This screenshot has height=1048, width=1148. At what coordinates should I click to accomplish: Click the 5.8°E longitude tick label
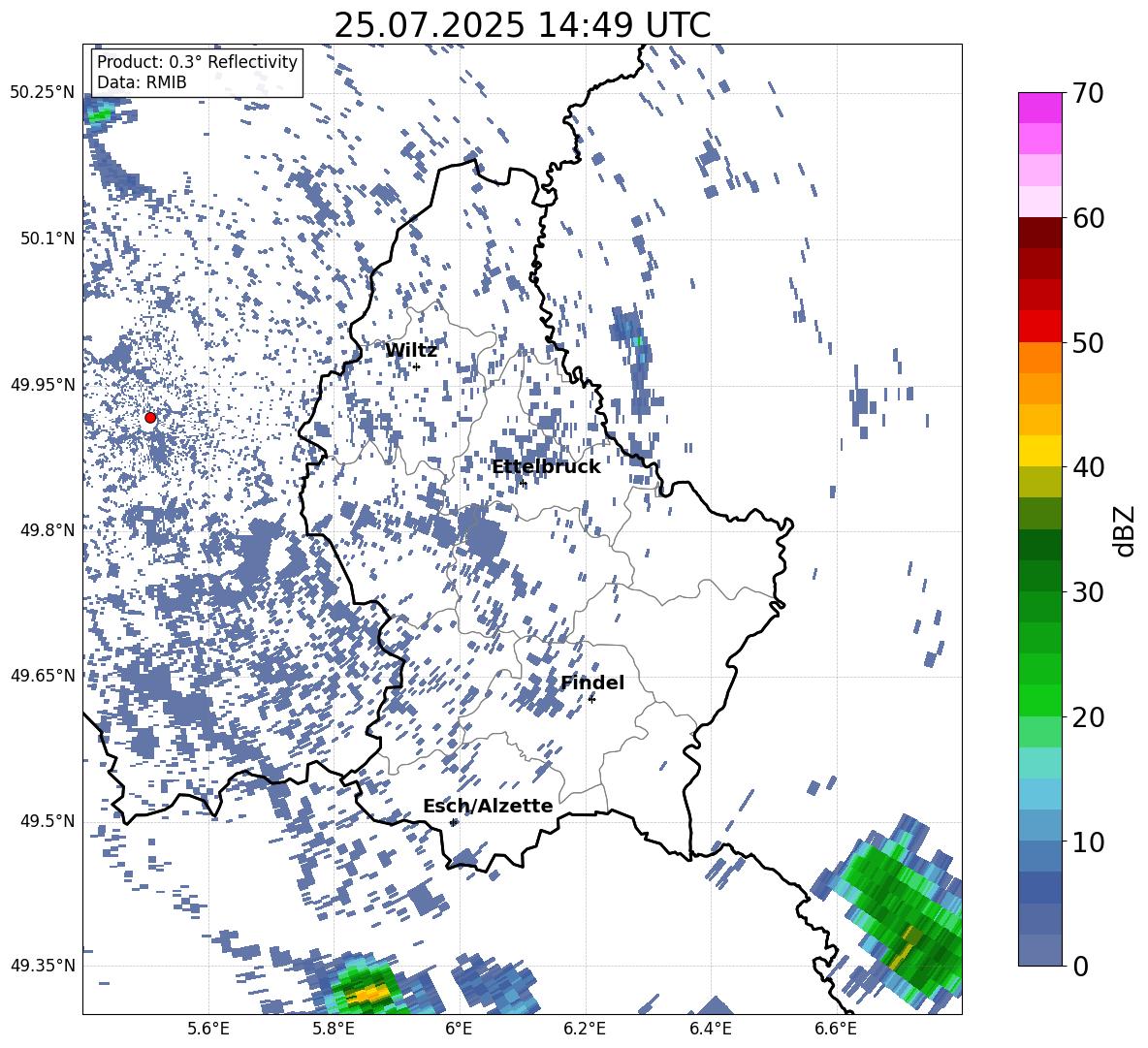[334, 1029]
